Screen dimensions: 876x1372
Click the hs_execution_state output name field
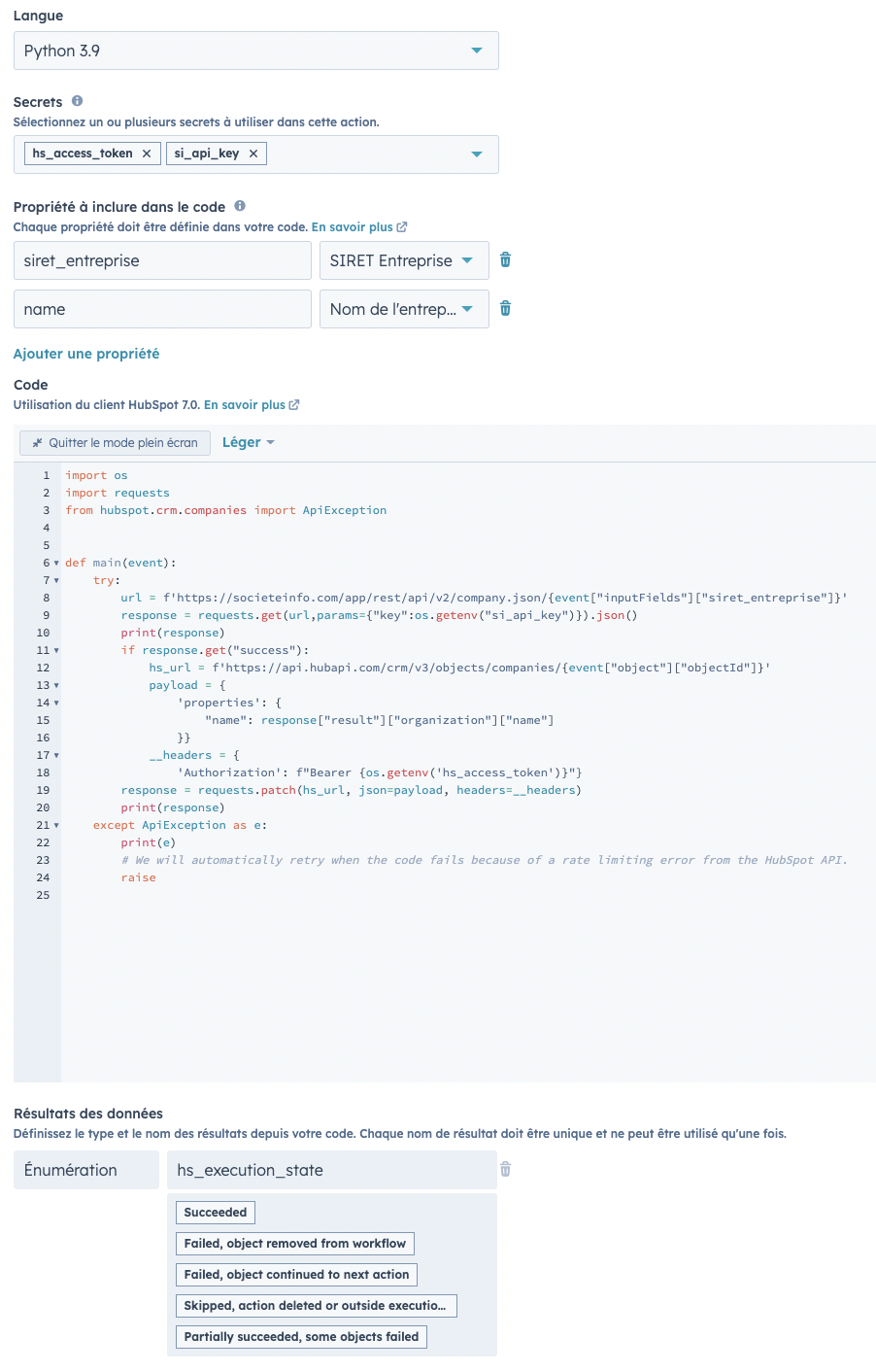332,1170
